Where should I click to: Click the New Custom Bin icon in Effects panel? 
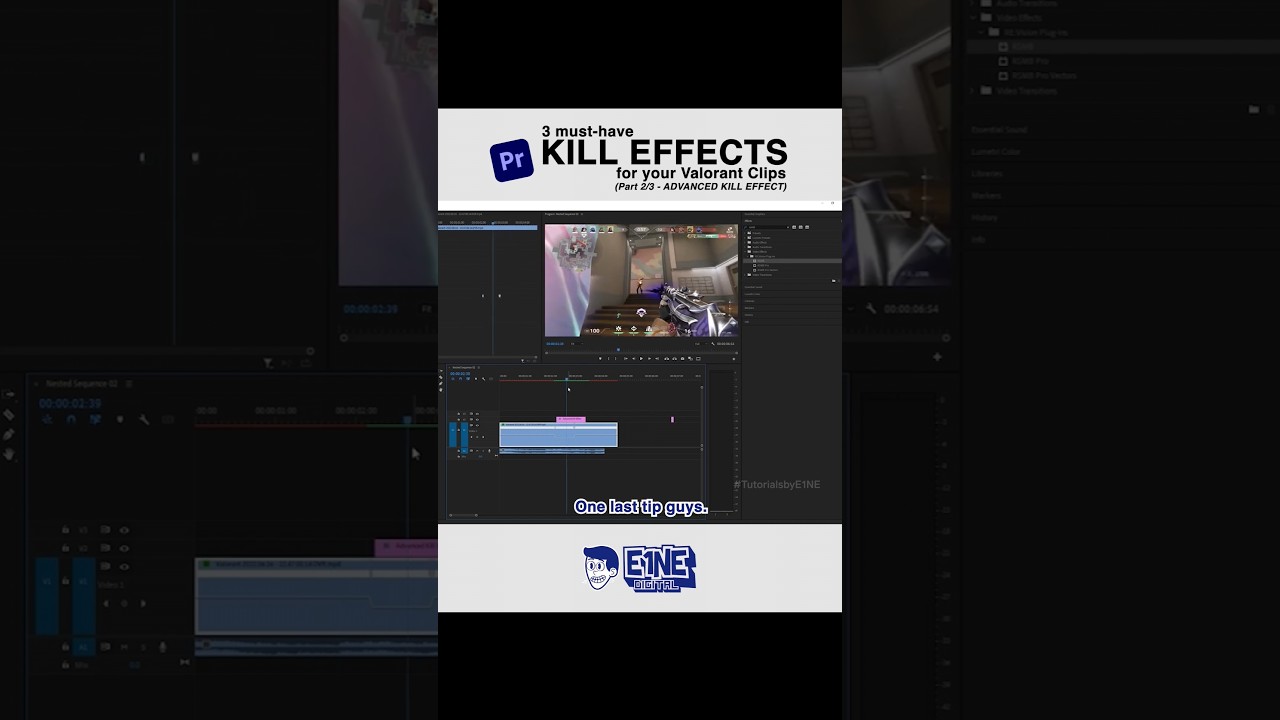click(834, 281)
